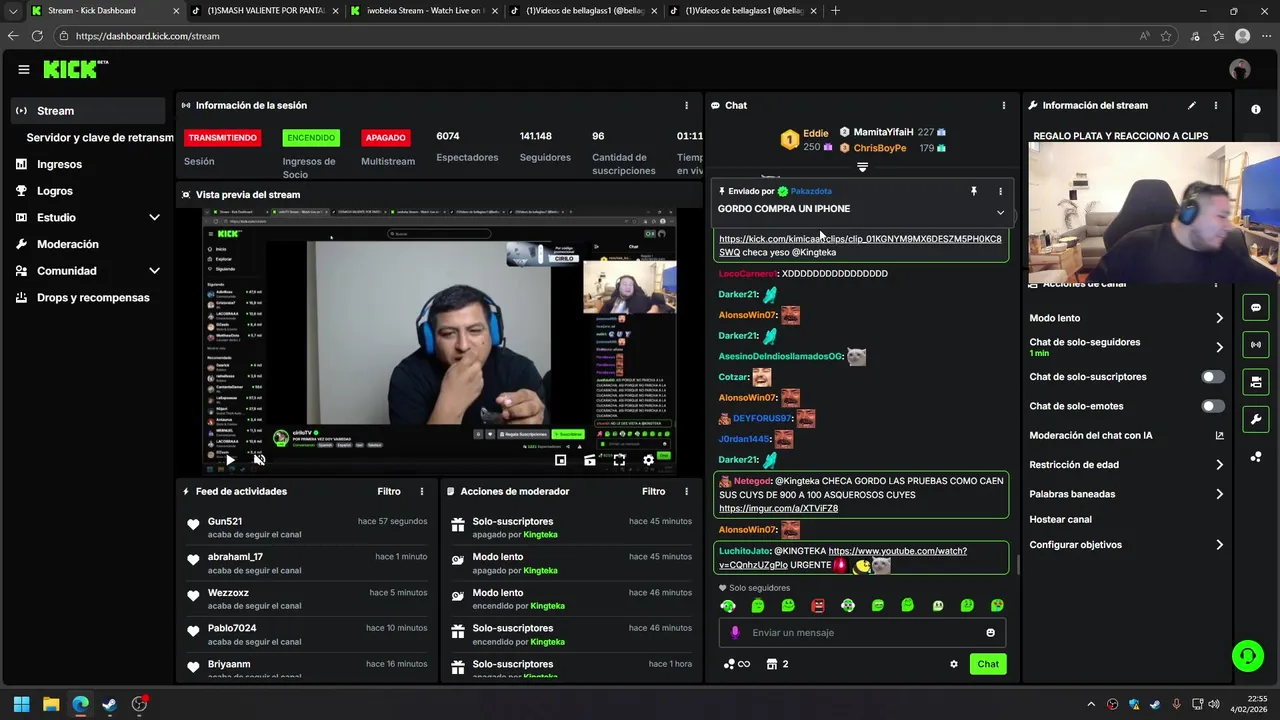Open pinned message three-dot options

tap(1000, 191)
